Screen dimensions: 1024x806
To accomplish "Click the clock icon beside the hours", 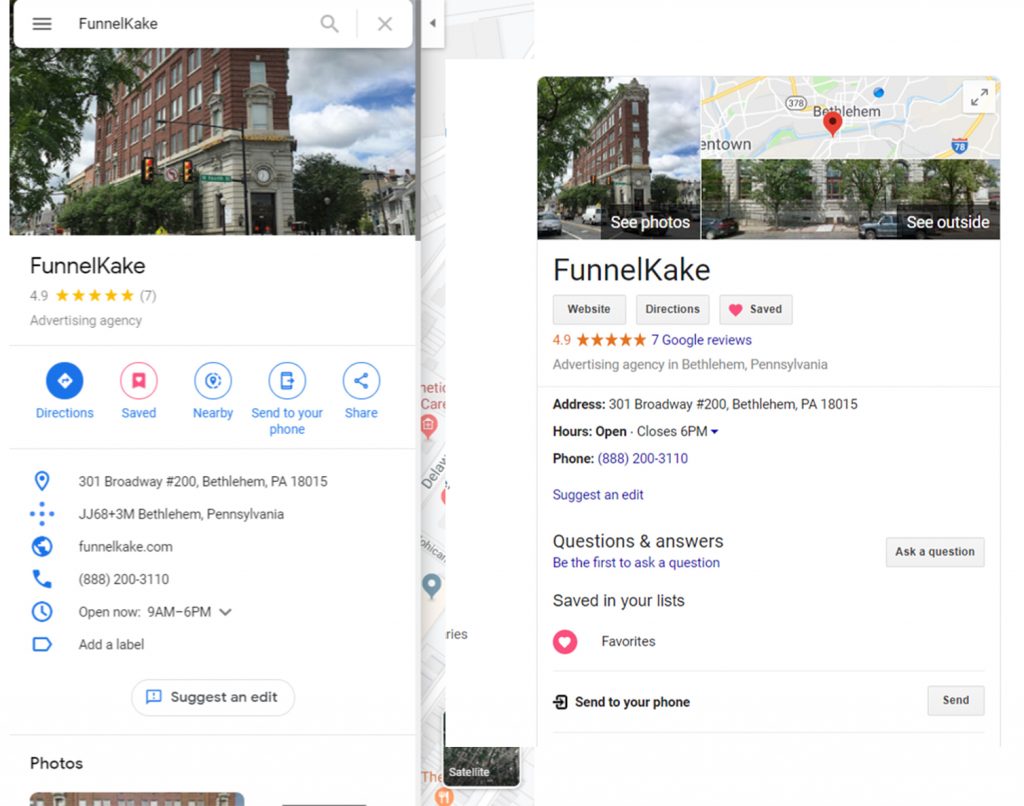I will [x=42, y=611].
